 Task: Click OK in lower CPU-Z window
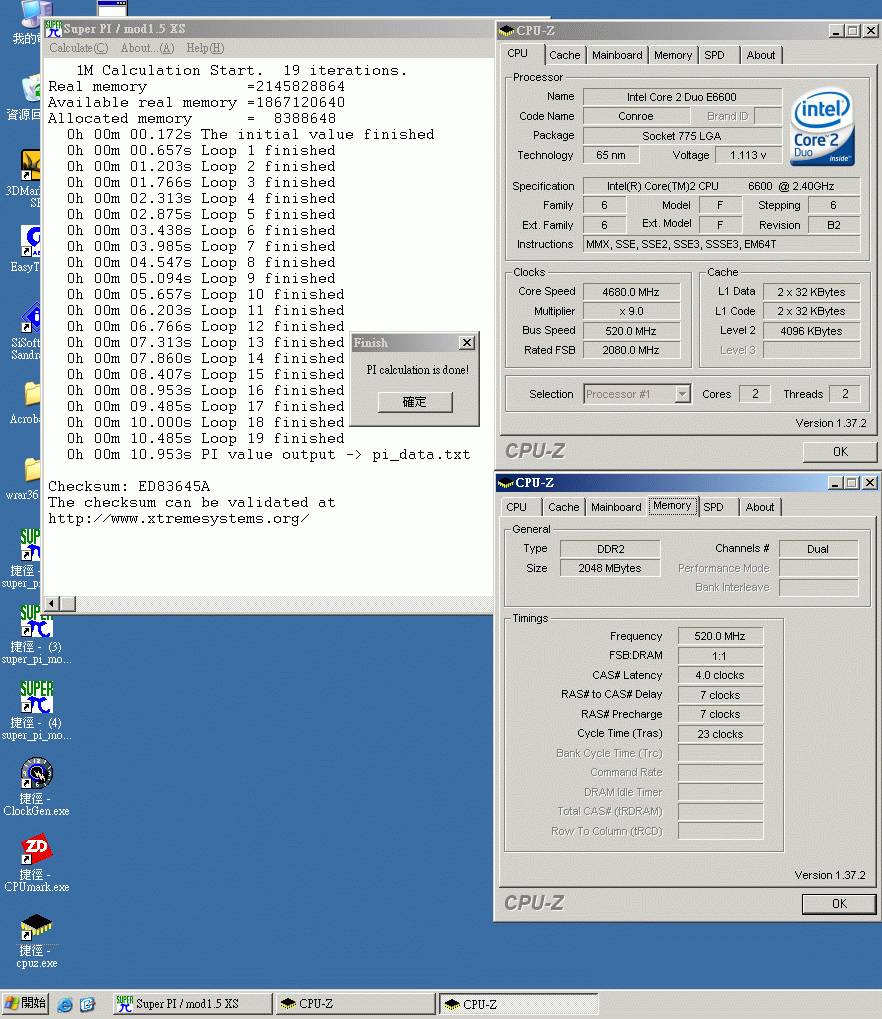pos(839,904)
